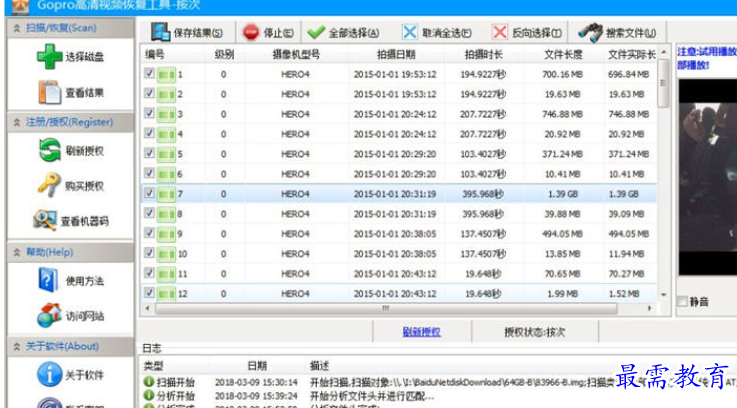The image size is (737, 408).
Task: Click the analysis start (分析开始) log icon
Action: 149,395
